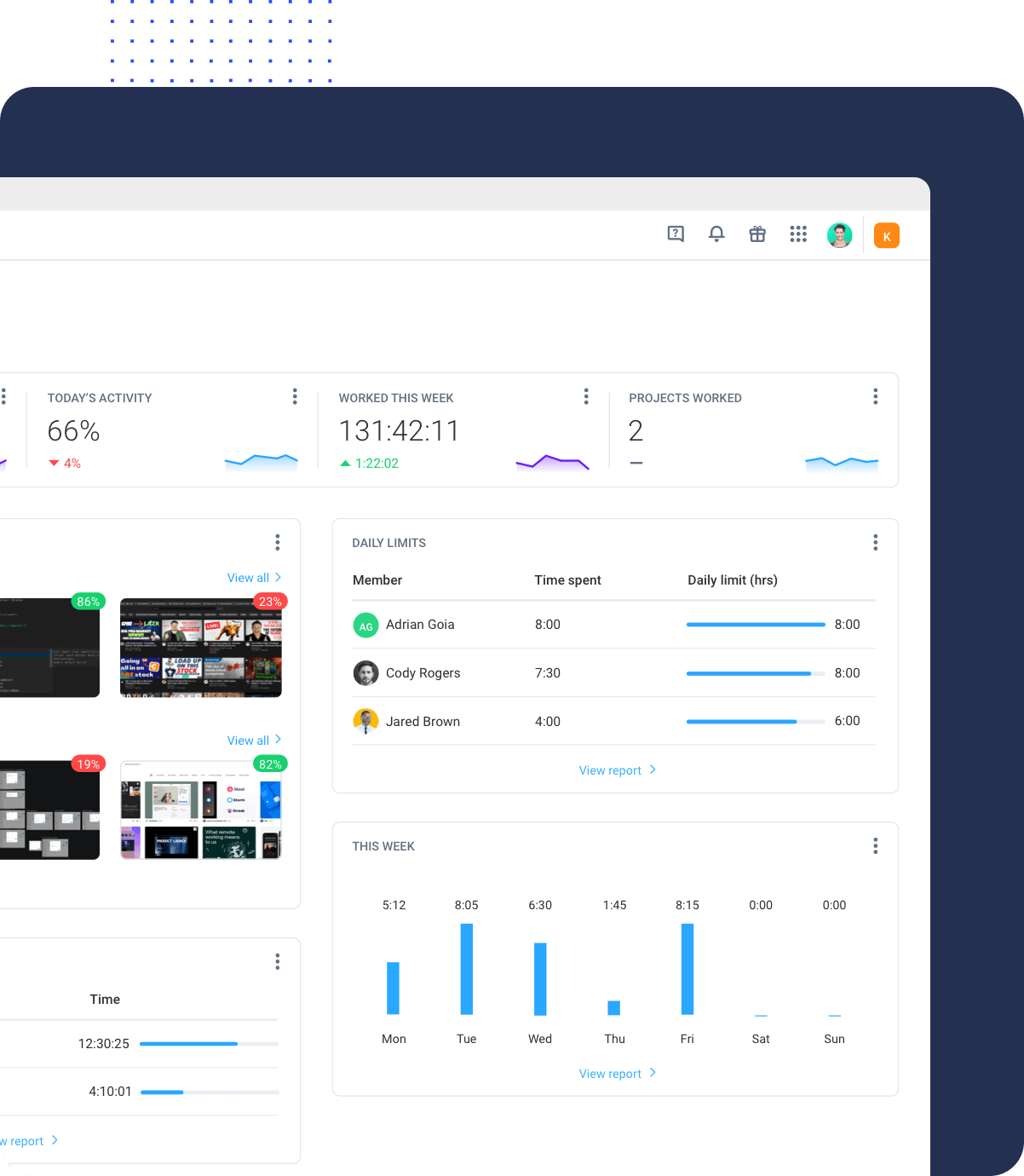Click the Thursday bar in weekly chart
The image size is (1024, 1176).
click(613, 1008)
